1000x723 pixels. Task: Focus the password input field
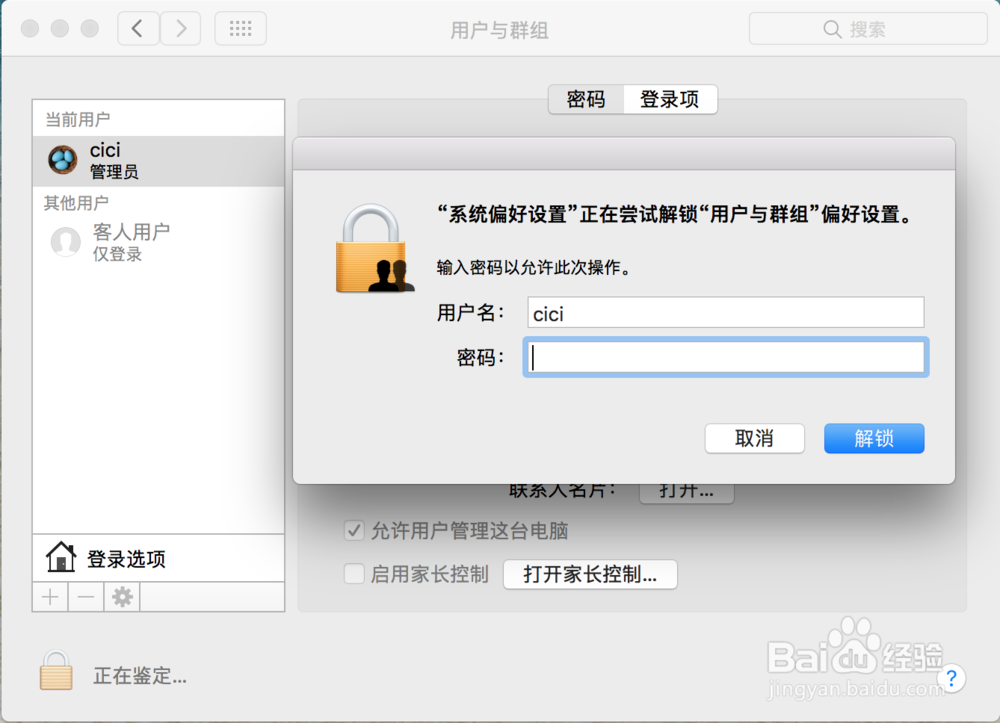[x=726, y=357]
